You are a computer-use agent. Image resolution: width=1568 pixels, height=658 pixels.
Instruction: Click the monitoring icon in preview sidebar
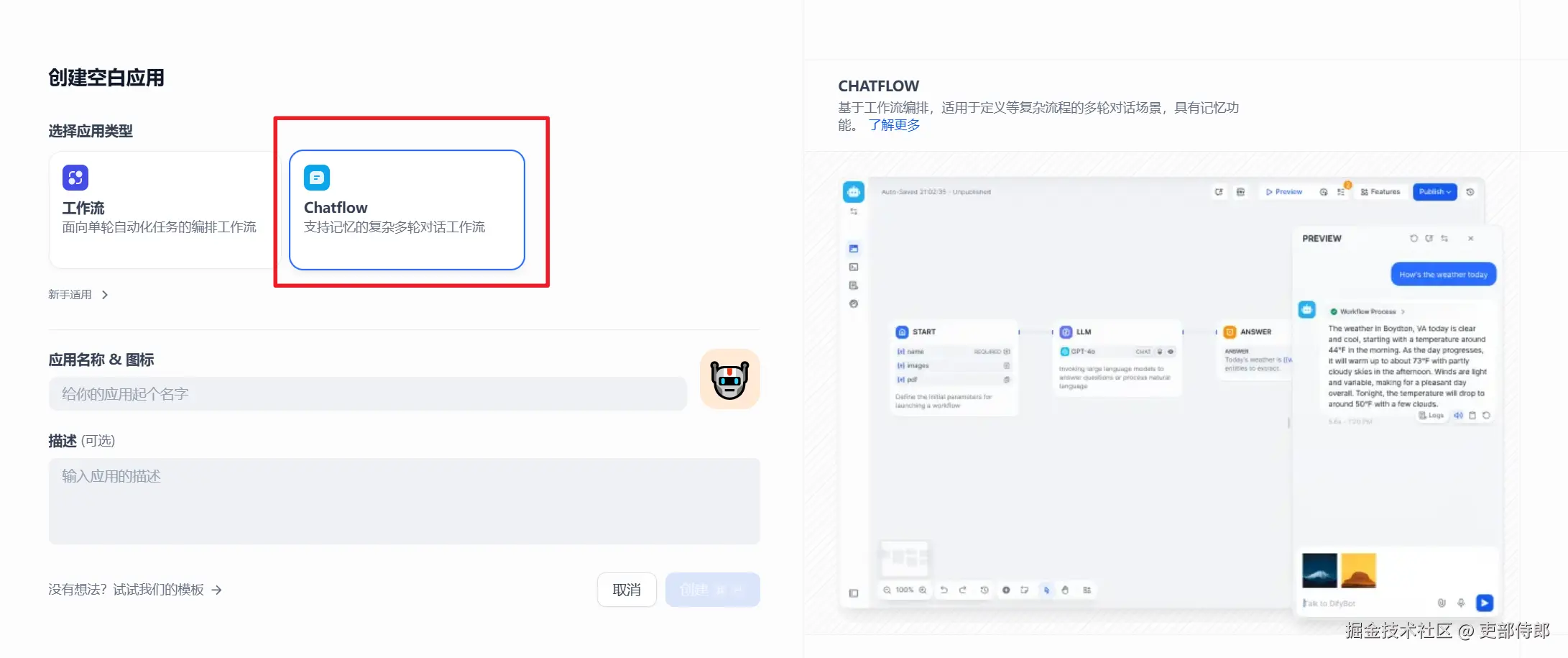click(x=854, y=303)
